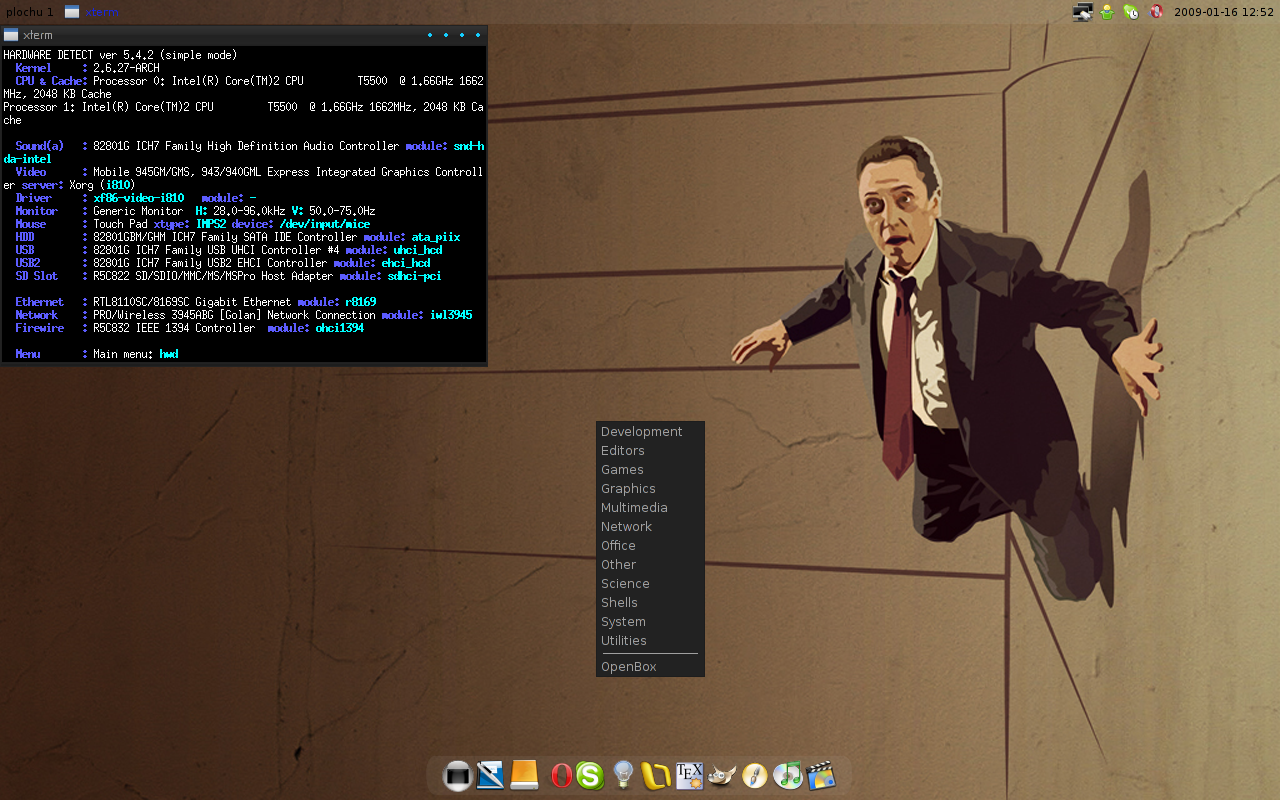The image size is (1280, 800).
Task: Click the xterm window title text
Action: coord(38,35)
